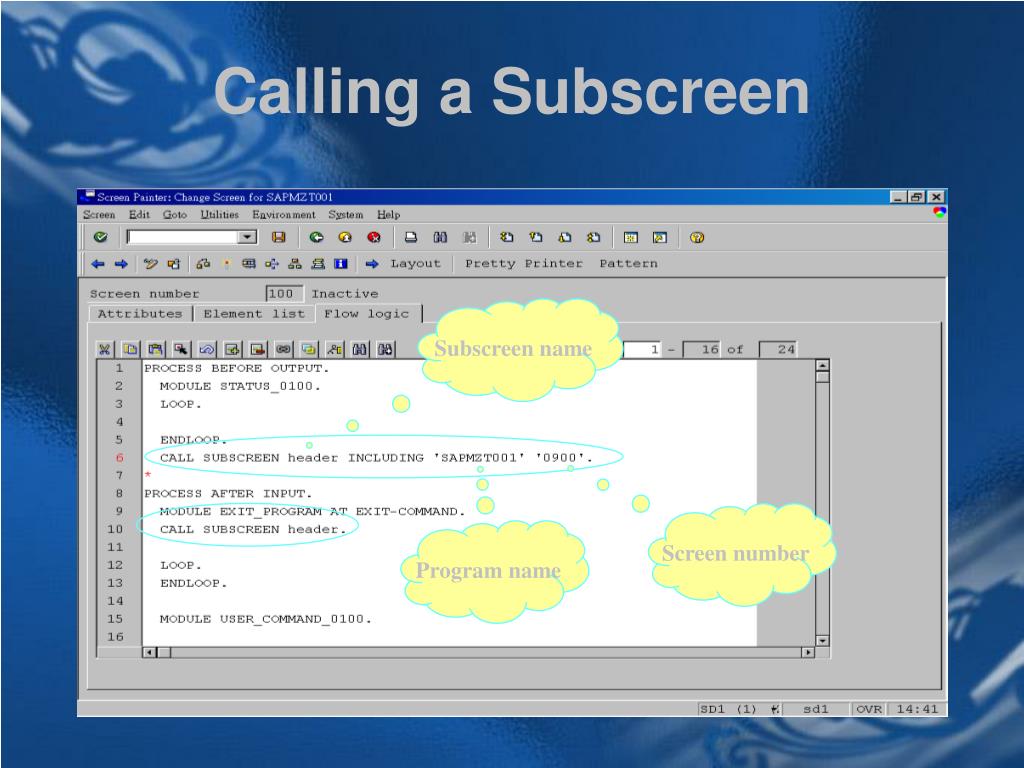Click the yellow Help question mark icon

tap(697, 238)
